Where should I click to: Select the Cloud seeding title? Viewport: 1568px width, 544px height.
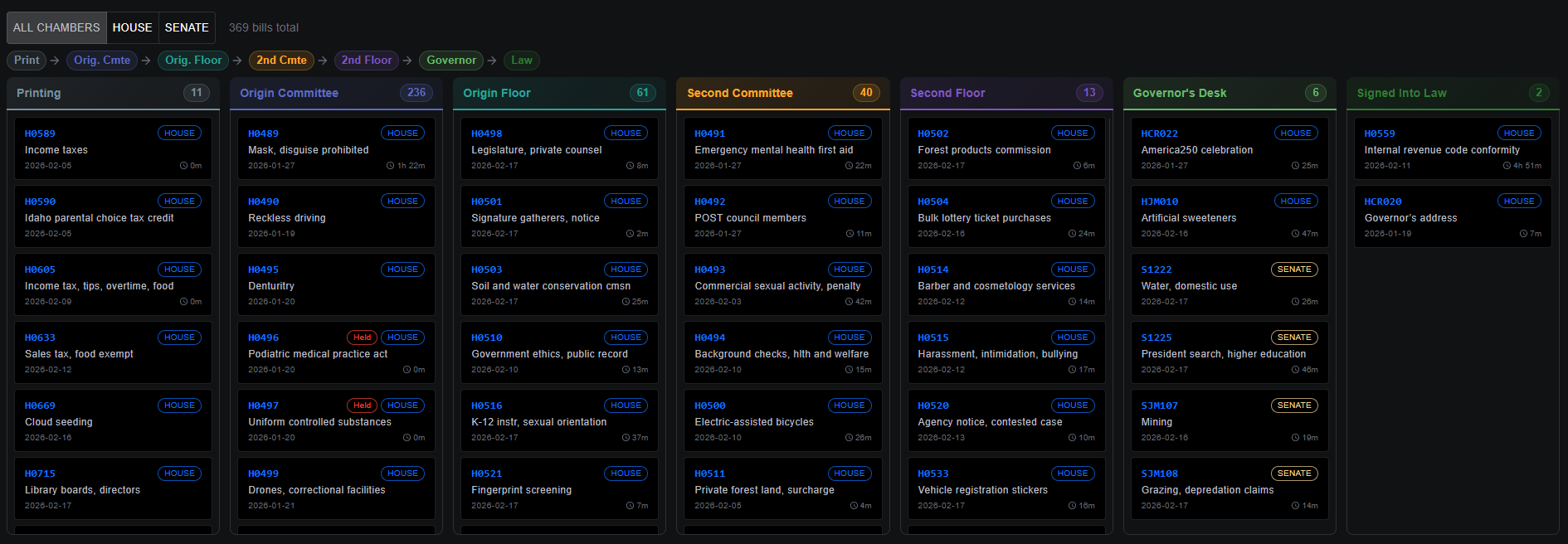pyautogui.click(x=59, y=422)
